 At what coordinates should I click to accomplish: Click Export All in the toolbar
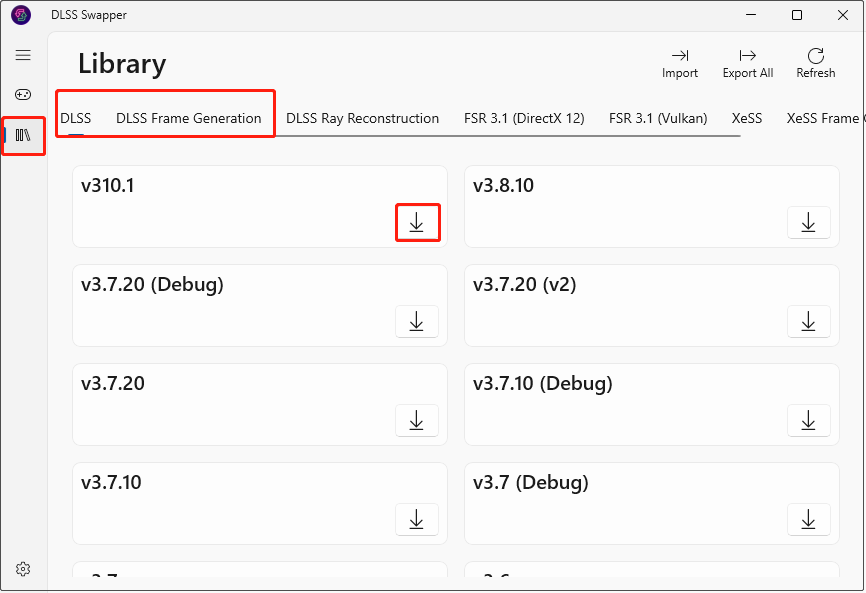[748, 64]
